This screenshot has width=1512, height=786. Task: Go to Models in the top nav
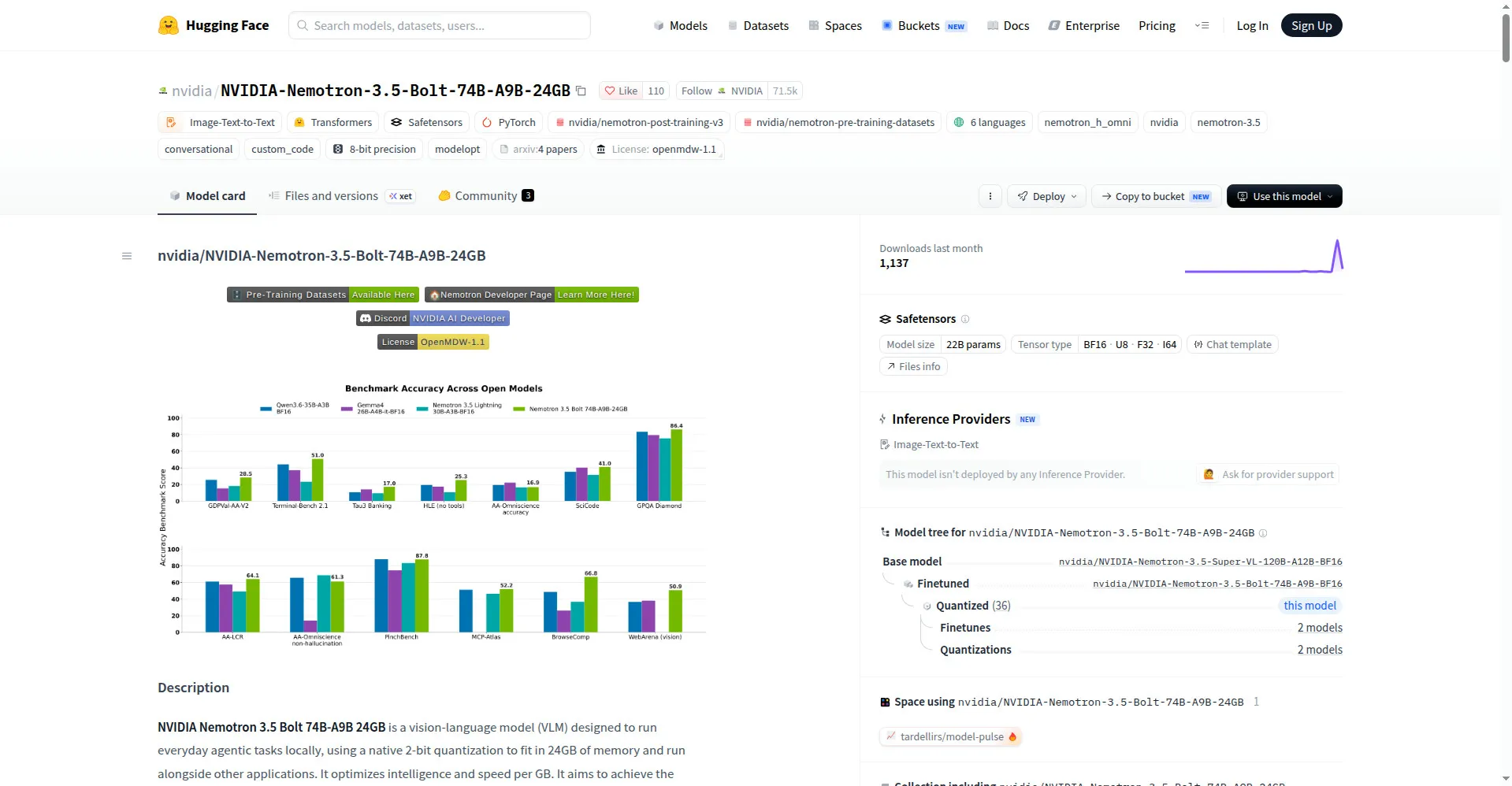[681, 25]
